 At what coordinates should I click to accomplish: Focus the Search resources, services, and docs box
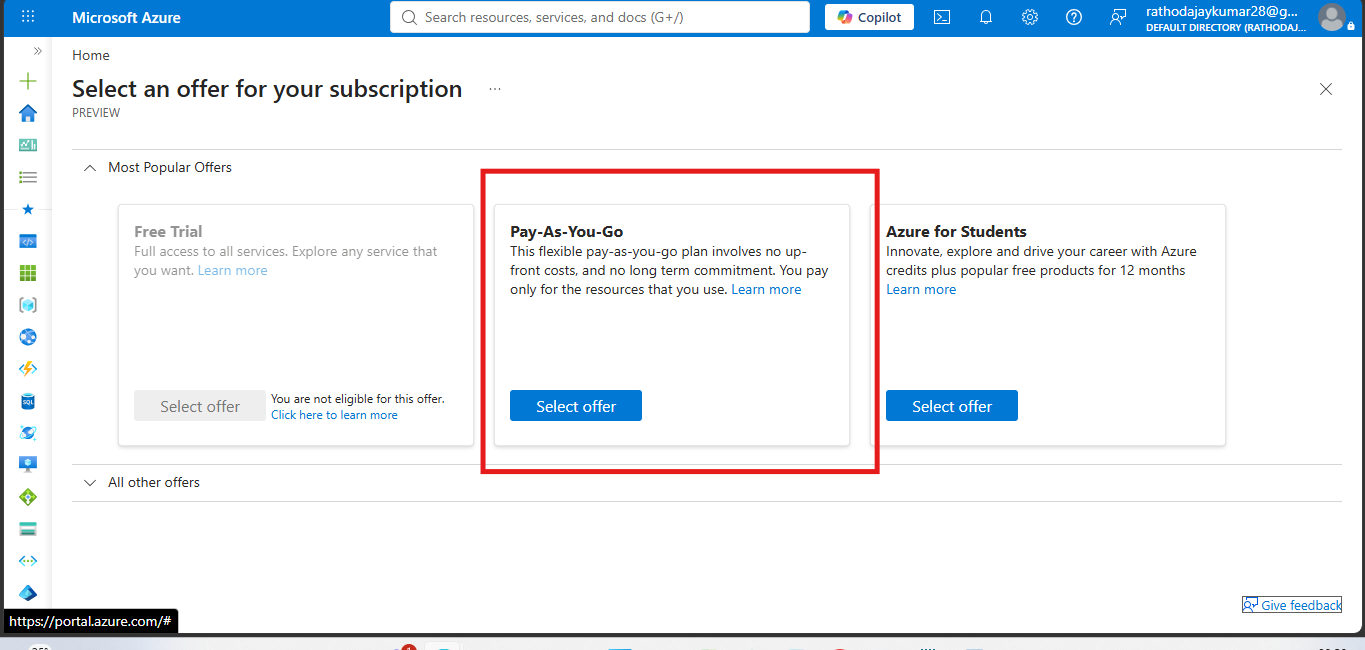click(x=600, y=17)
